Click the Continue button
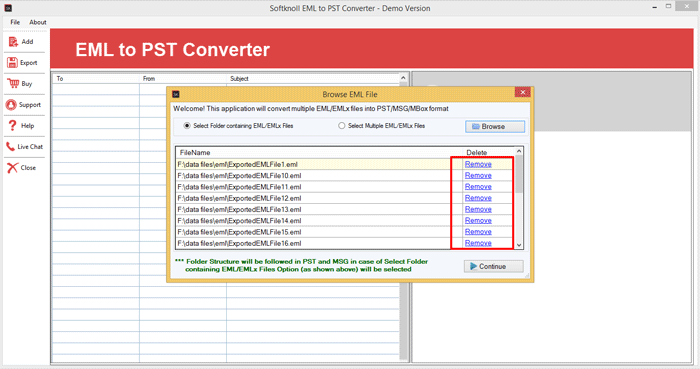The width and height of the screenshot is (700, 369). point(493,266)
